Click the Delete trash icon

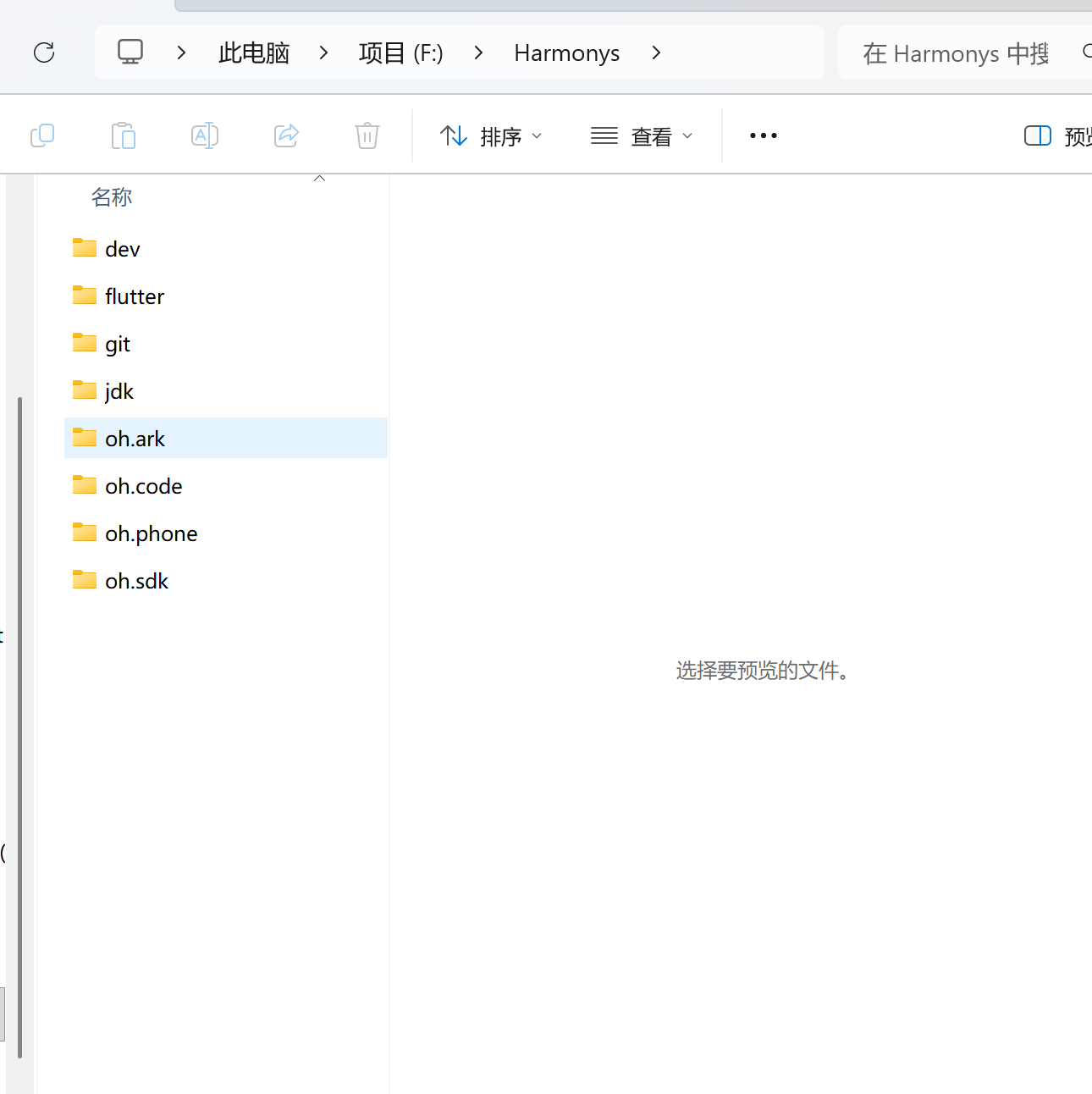(x=367, y=135)
